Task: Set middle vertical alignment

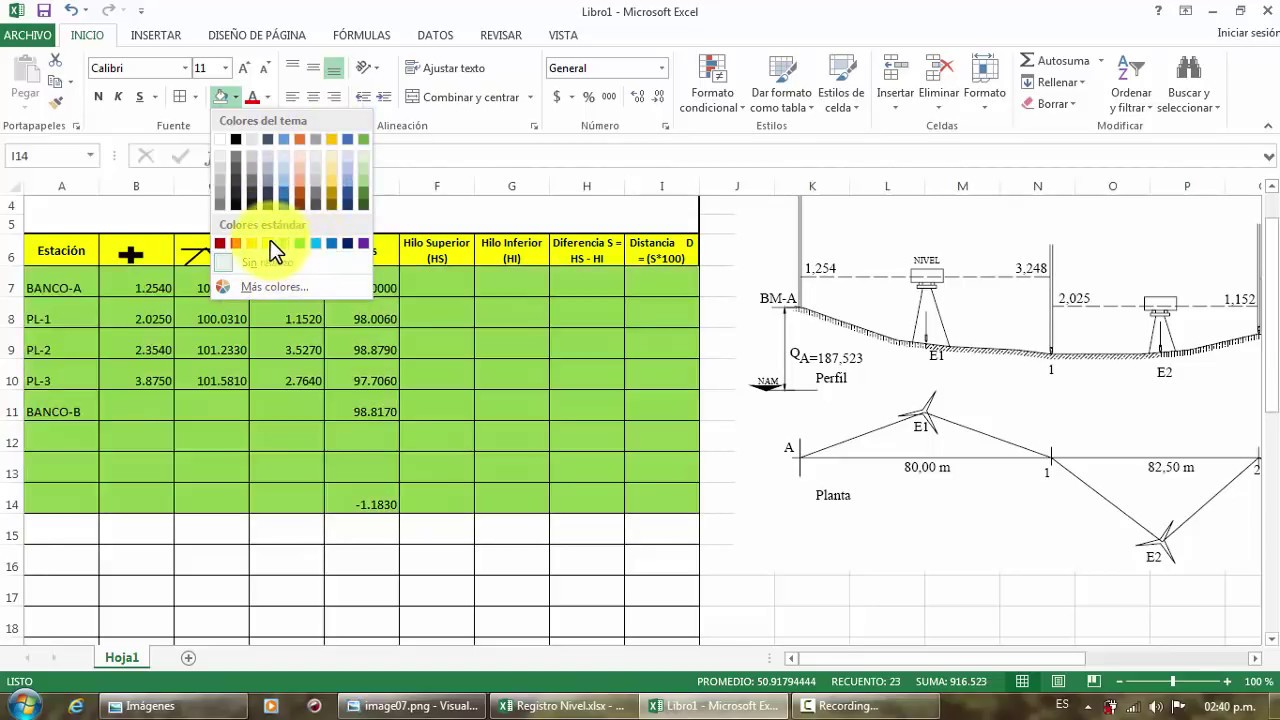Action: (313, 68)
